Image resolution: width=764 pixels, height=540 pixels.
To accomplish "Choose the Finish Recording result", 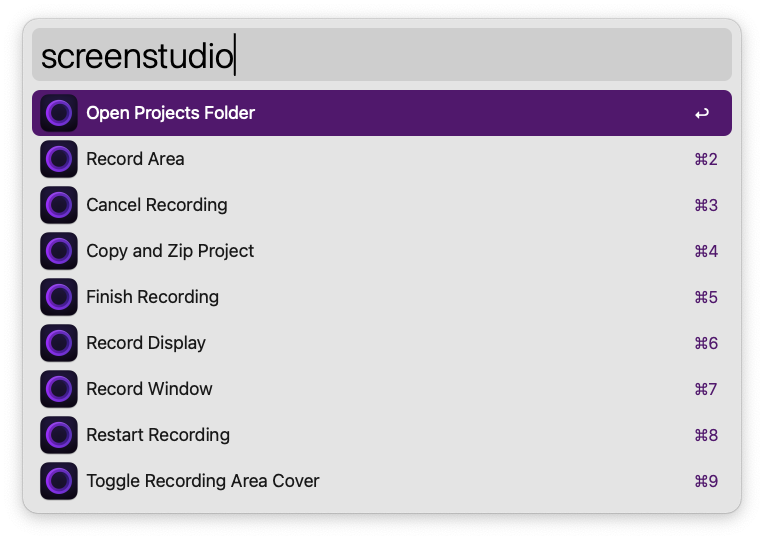I will 152,297.
